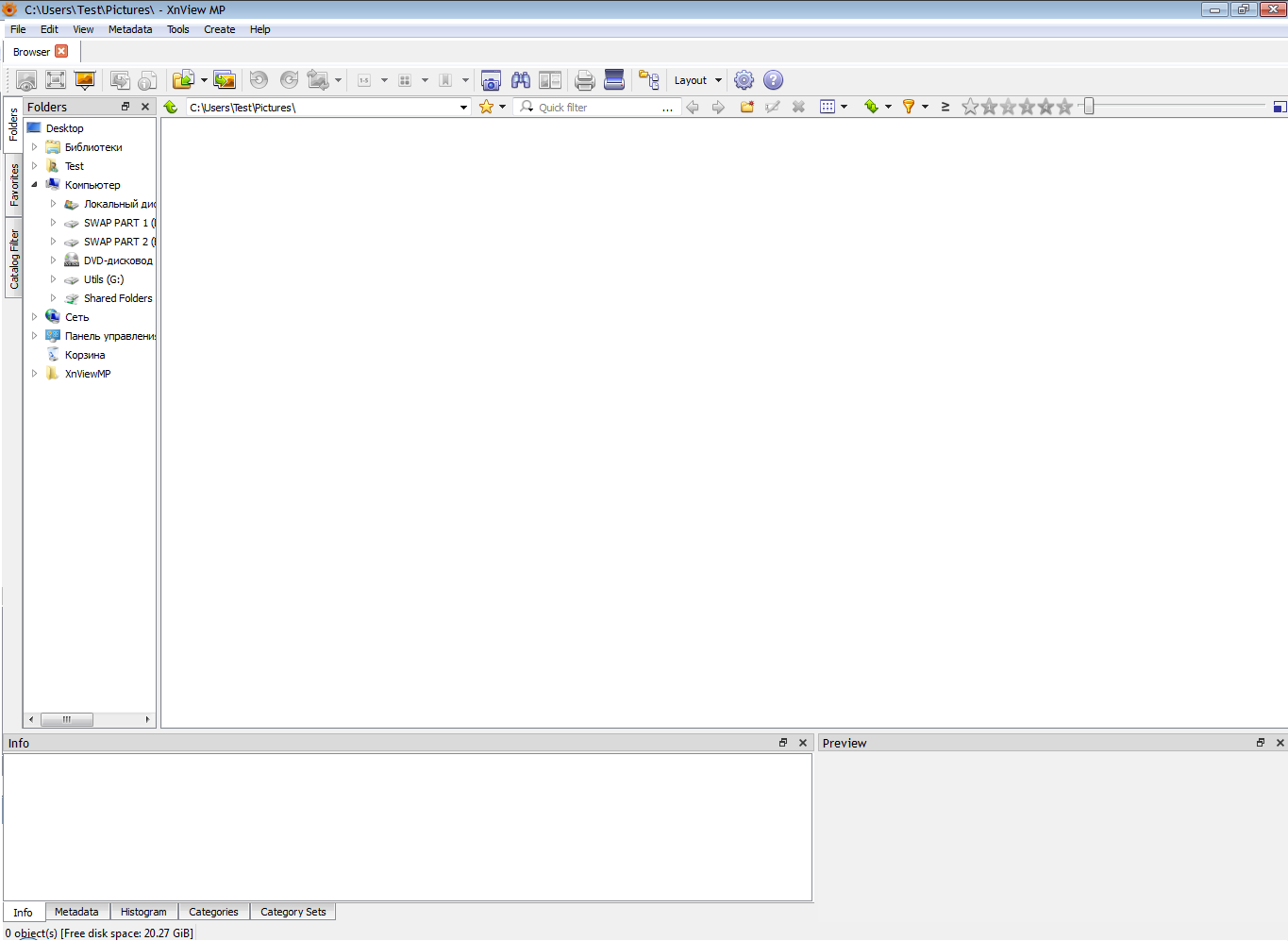The image size is (1288, 941).
Task: Click the Favorites star icon
Action: pos(486,107)
